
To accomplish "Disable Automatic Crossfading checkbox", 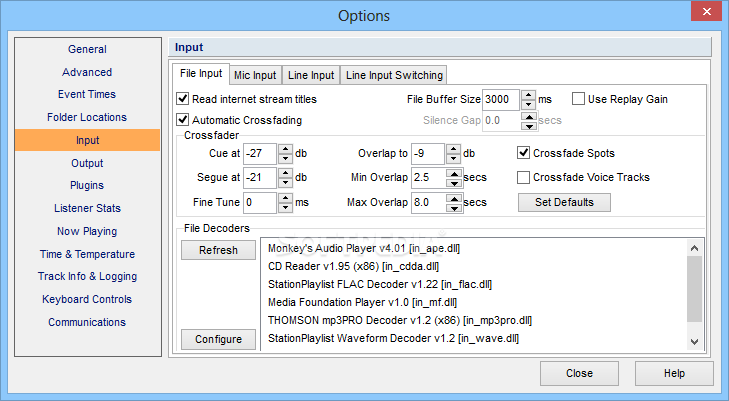I will point(183,120).
